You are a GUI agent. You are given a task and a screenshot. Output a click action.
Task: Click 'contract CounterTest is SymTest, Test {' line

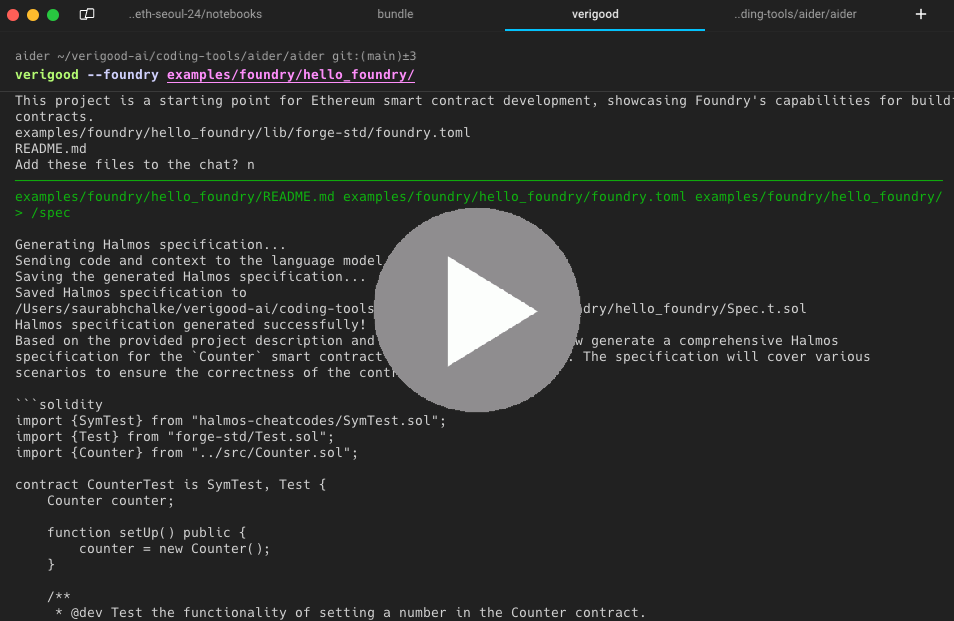pos(170,485)
